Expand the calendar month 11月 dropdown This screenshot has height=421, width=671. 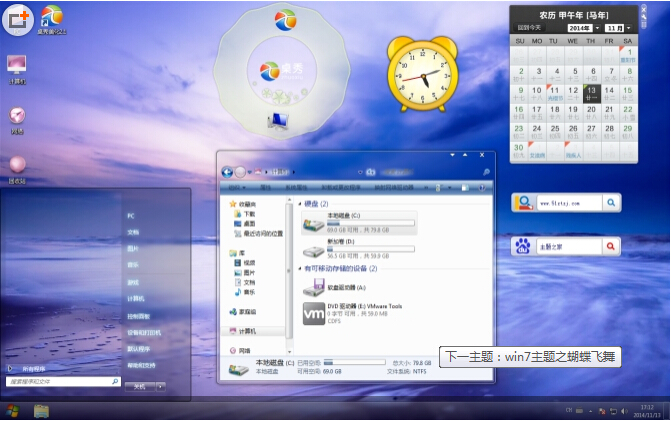click(628, 28)
